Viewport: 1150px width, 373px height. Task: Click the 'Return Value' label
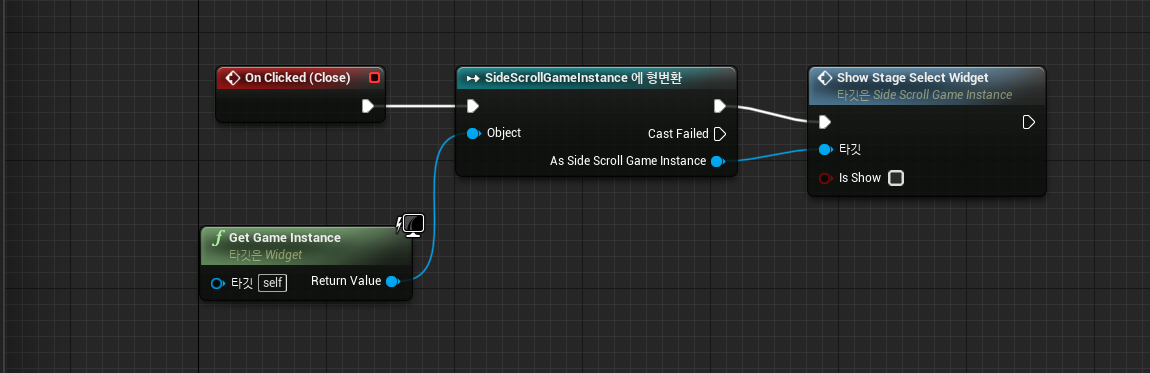[346, 281]
